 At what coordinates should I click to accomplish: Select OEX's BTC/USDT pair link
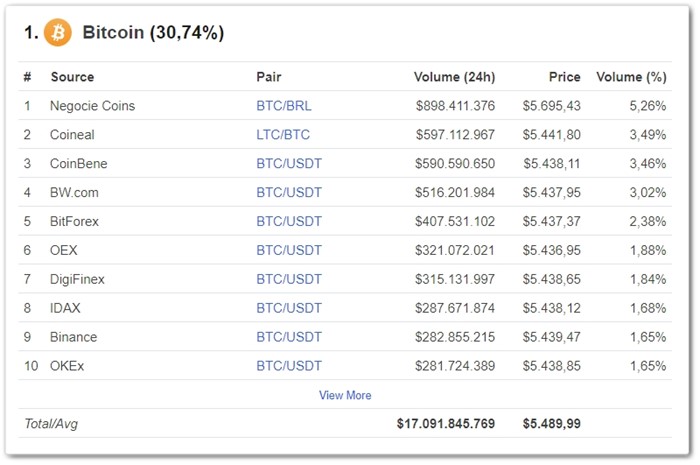coord(289,251)
